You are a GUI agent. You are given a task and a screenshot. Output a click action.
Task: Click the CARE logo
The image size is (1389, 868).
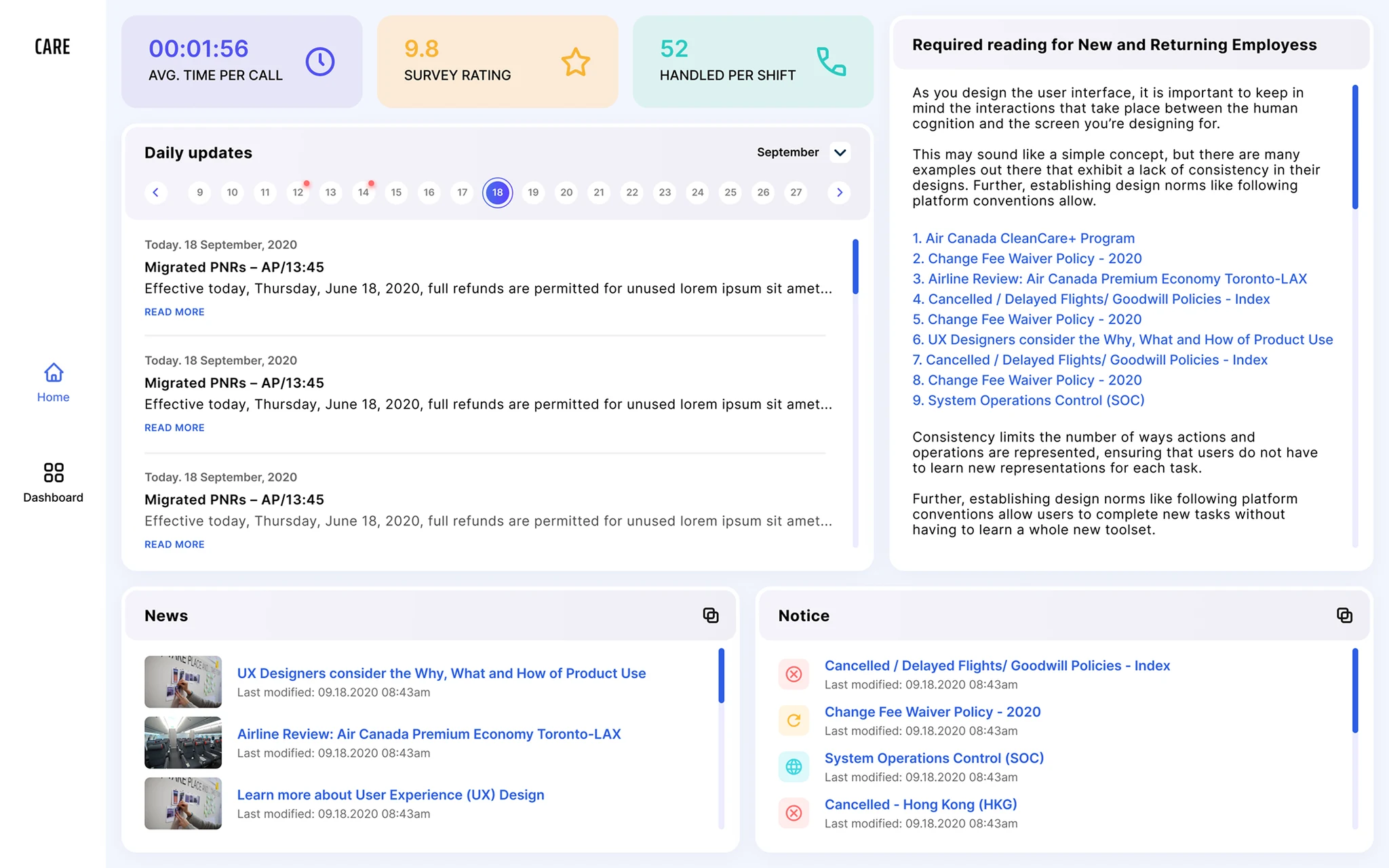53,47
